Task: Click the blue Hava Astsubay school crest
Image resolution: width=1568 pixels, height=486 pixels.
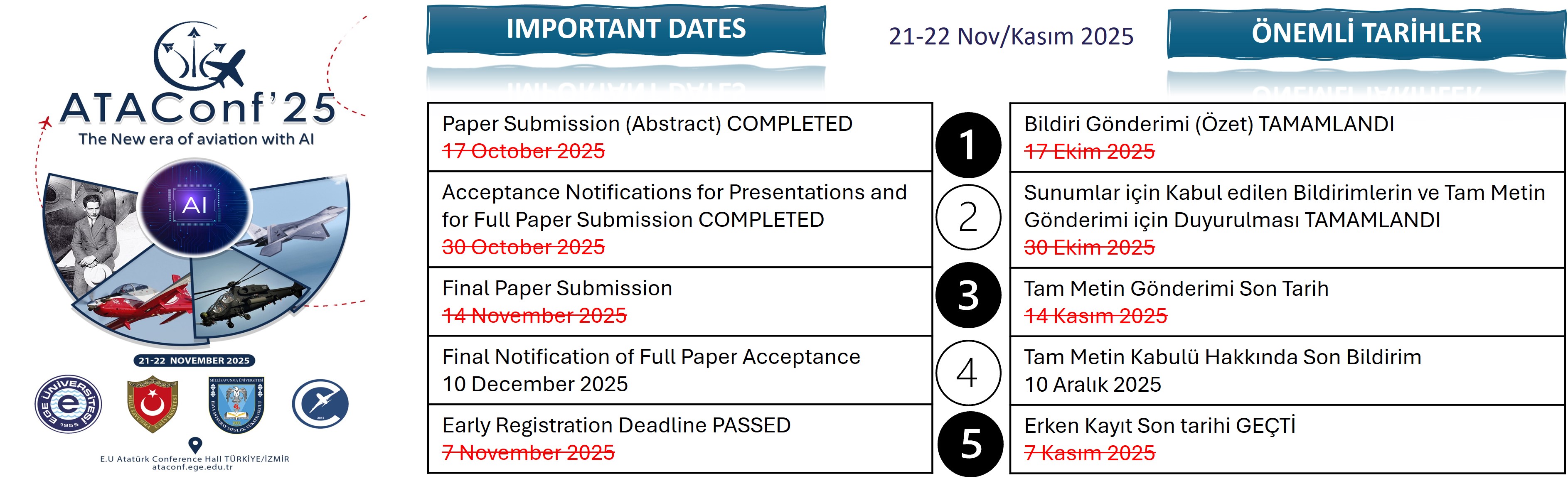Action: [x=236, y=405]
